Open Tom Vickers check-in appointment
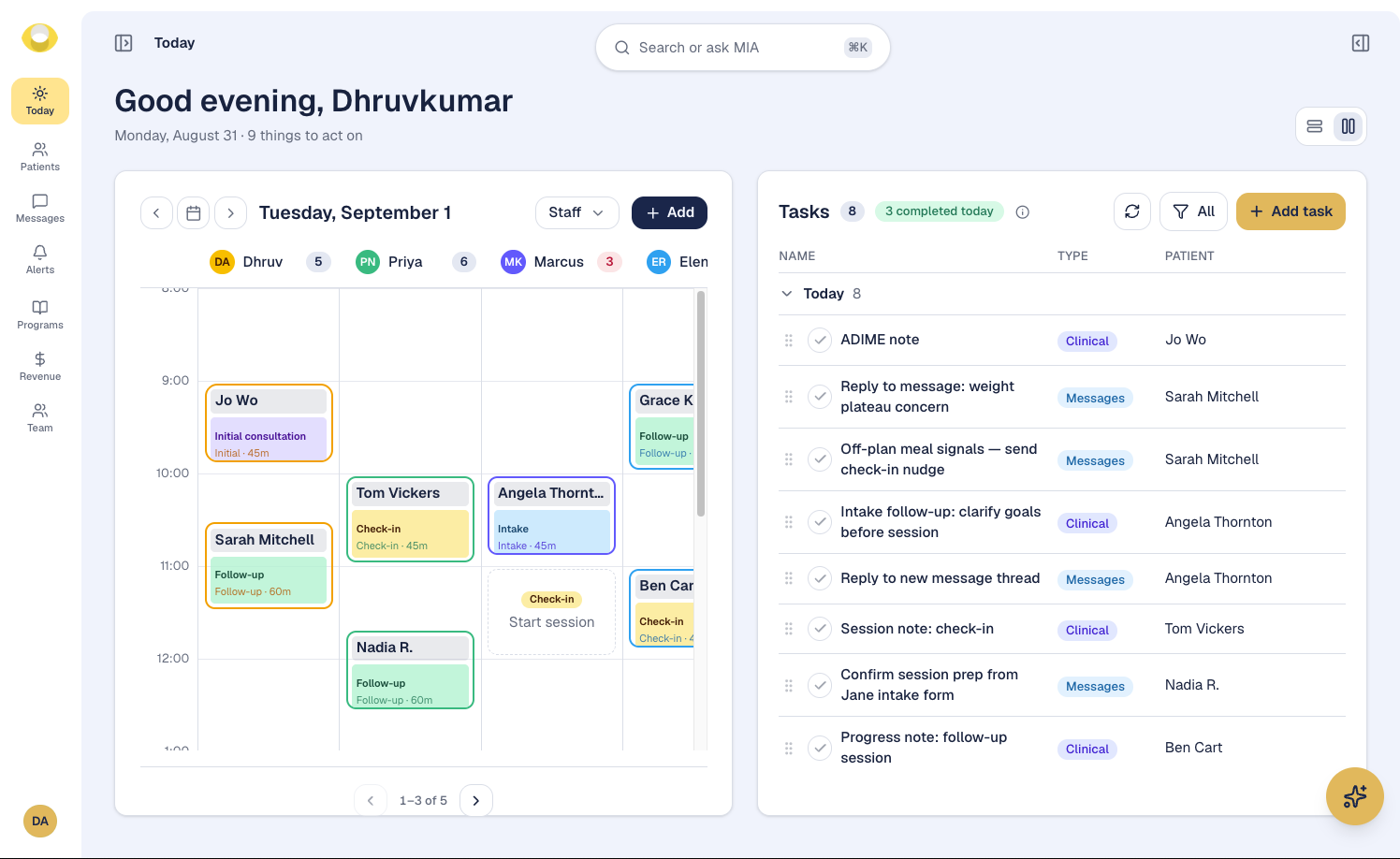Screen dimensions: 1400x859 410,519
